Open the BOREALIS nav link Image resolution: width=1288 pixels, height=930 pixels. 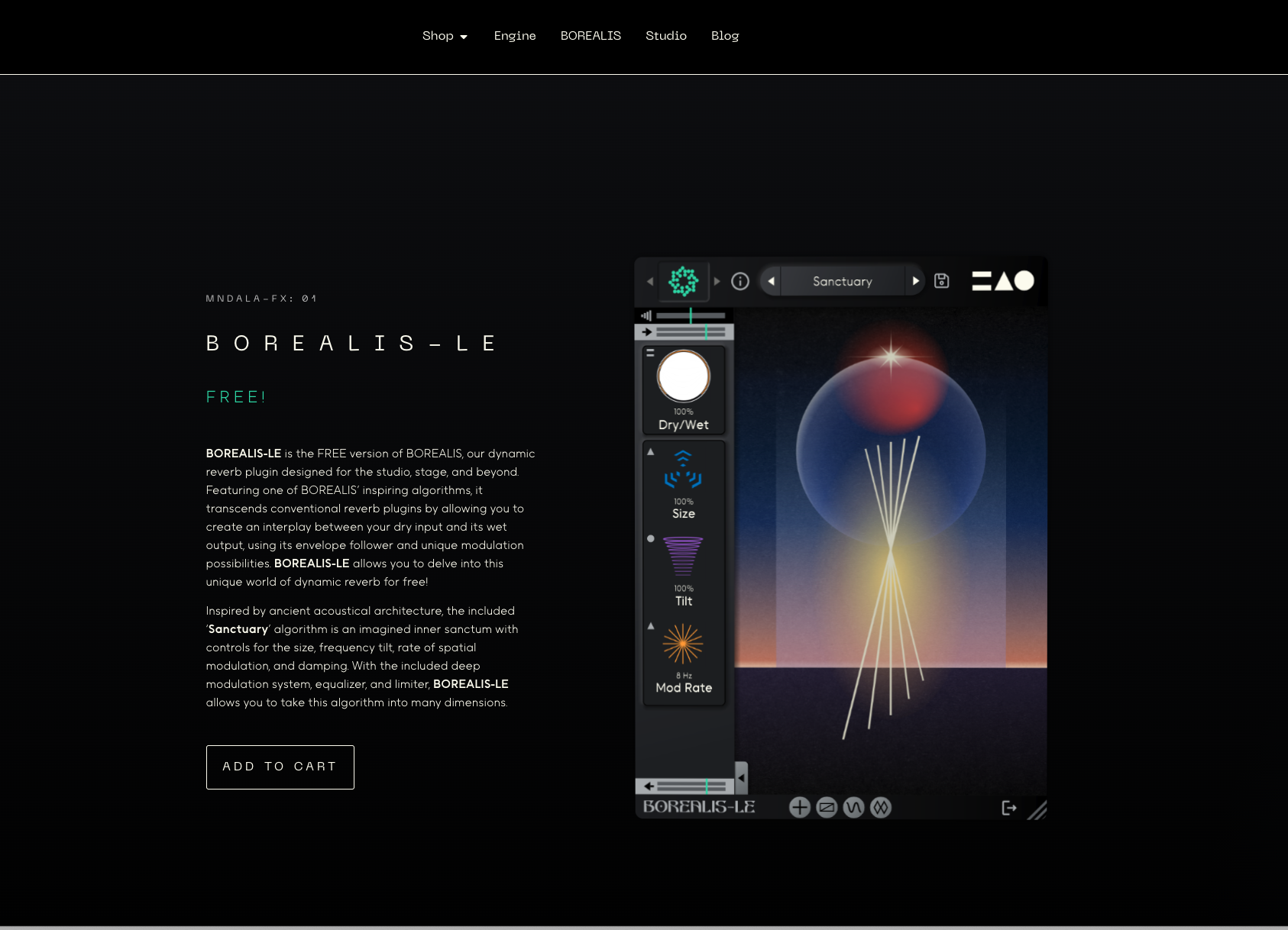591,36
